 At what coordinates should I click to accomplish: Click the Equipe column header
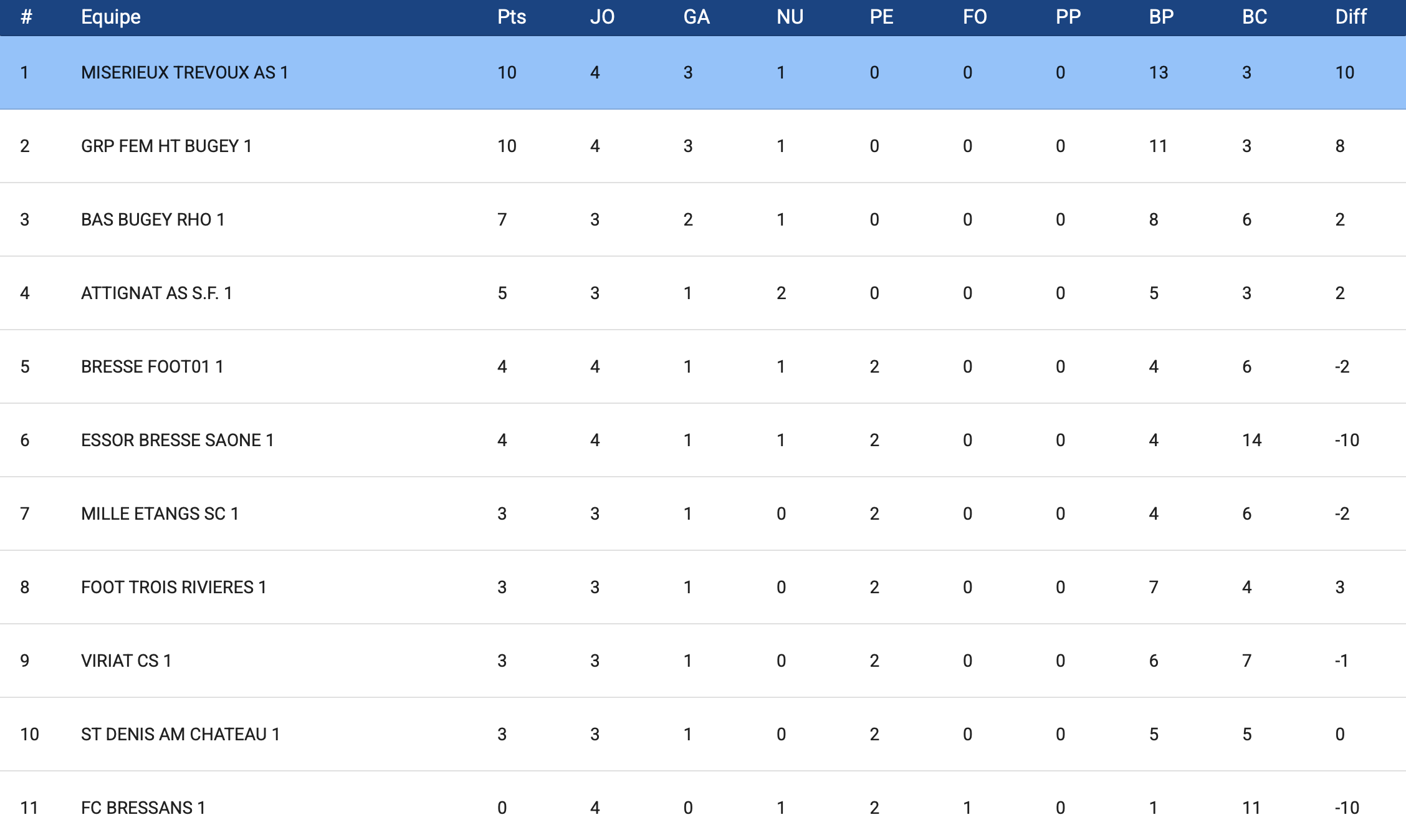[x=111, y=17]
